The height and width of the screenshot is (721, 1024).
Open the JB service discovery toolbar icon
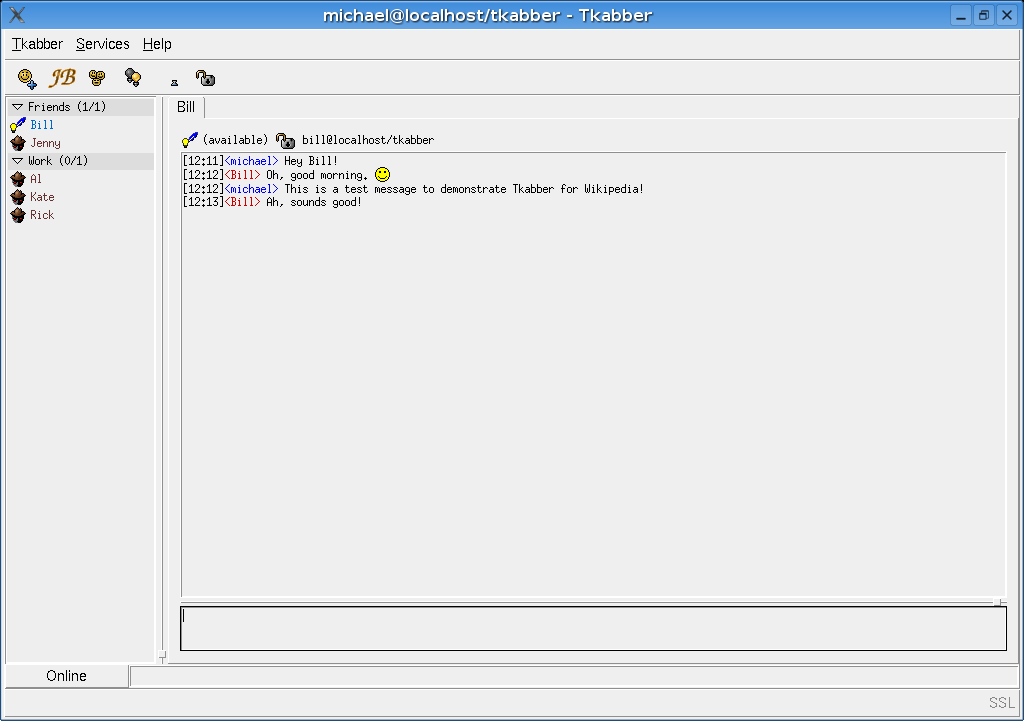pyautogui.click(x=62, y=78)
